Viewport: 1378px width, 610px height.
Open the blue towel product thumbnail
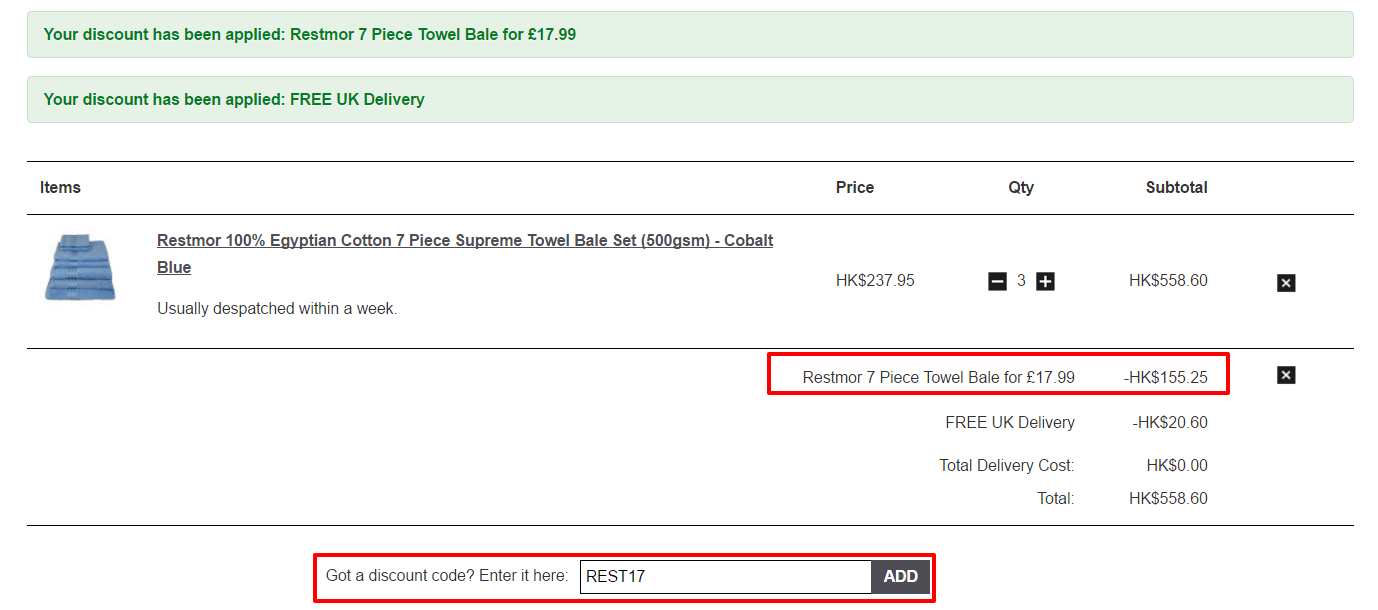coord(80,267)
